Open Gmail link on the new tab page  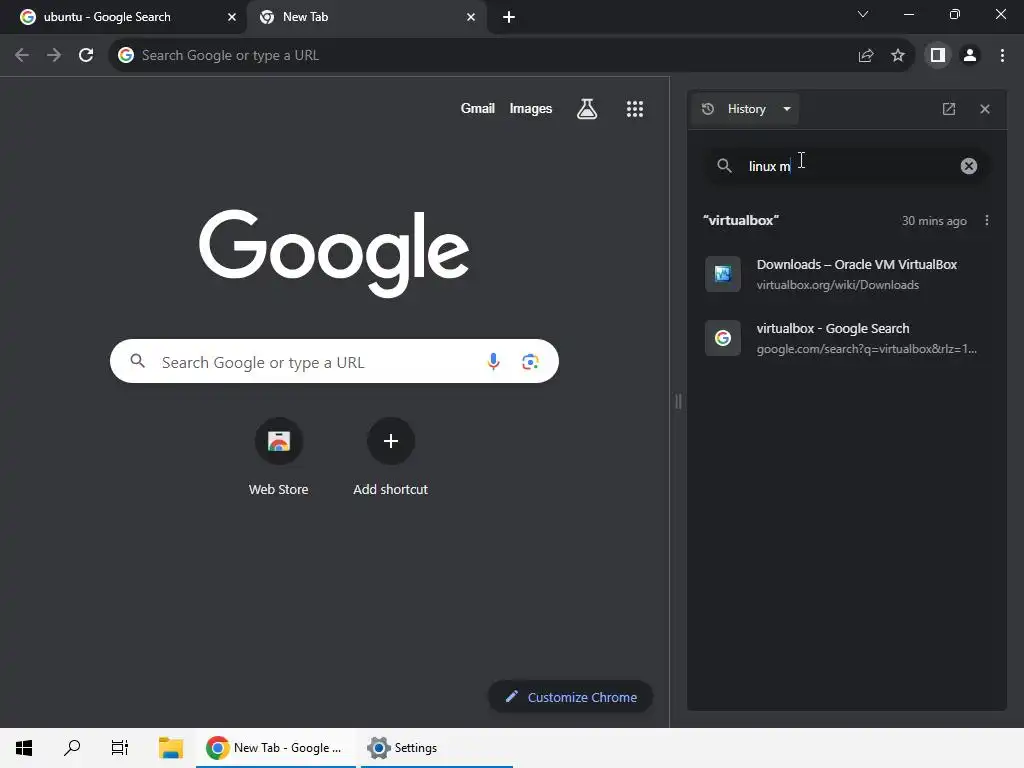coord(477,108)
